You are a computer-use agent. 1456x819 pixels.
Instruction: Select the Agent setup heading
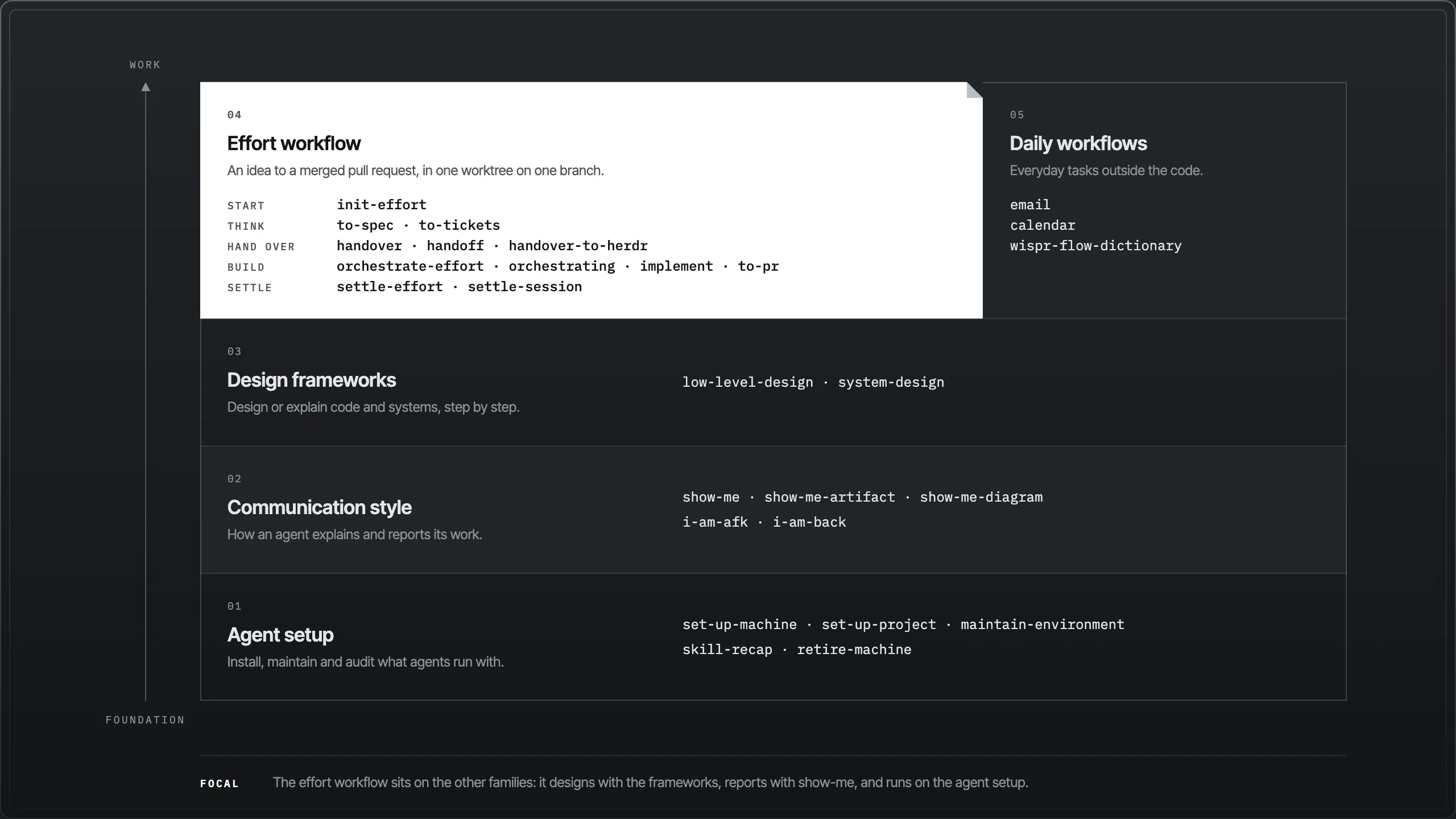click(x=280, y=635)
